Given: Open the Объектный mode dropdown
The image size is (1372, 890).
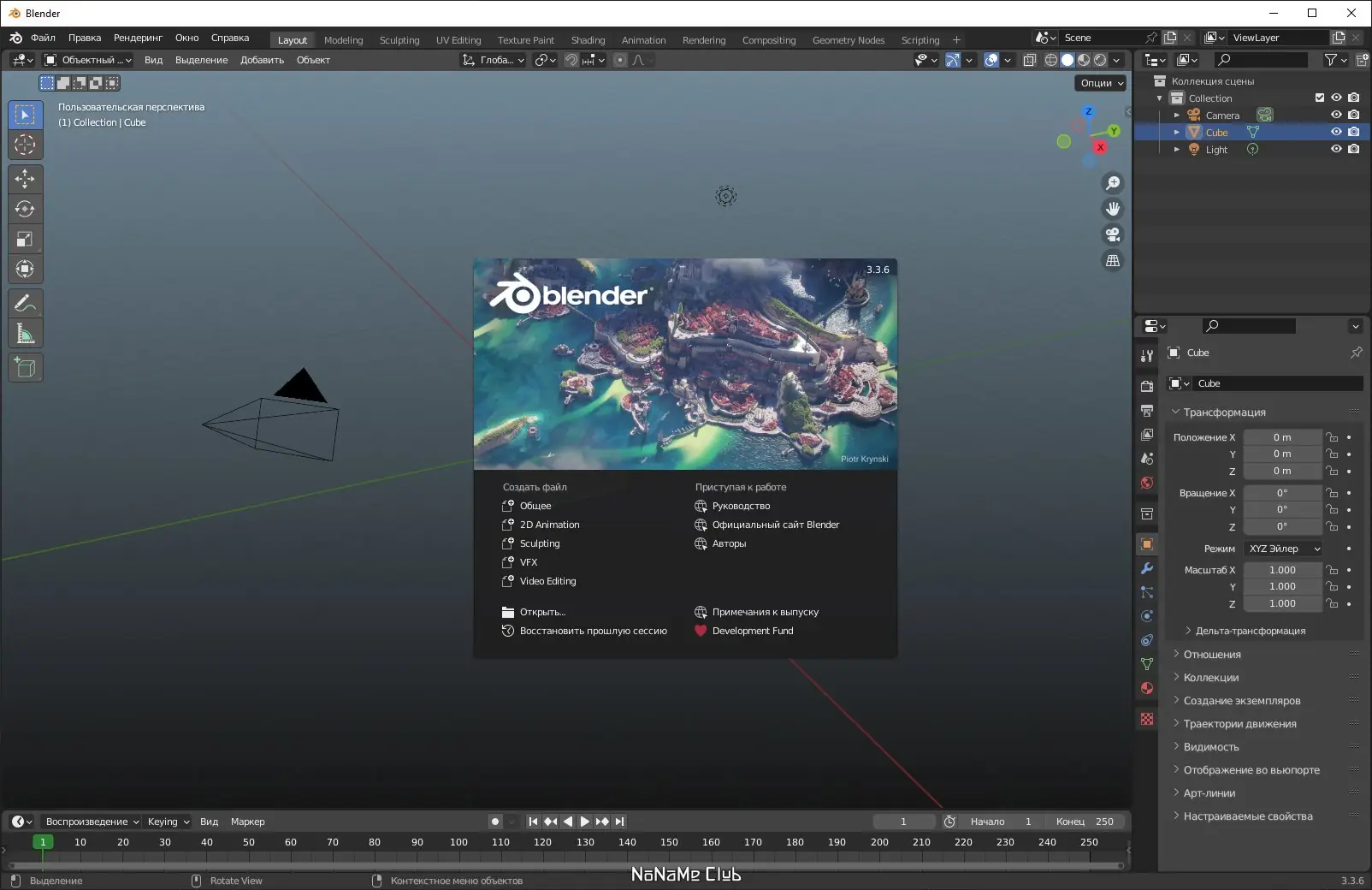Looking at the screenshot, I should 88,60.
